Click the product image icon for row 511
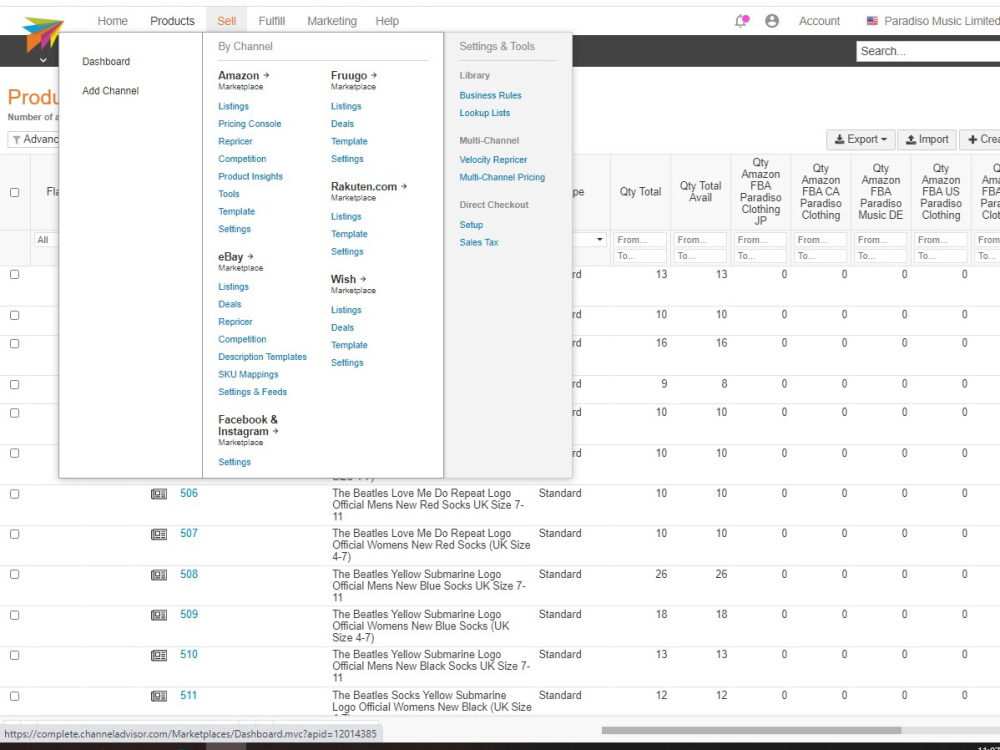1000x750 pixels. pos(159,696)
